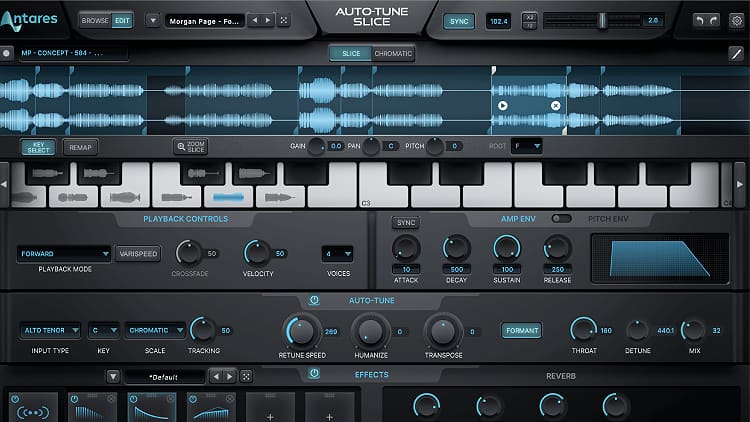Viewport: 750px width, 422px height.
Task: Click the x2 tempo multiplier button
Action: point(529,17)
